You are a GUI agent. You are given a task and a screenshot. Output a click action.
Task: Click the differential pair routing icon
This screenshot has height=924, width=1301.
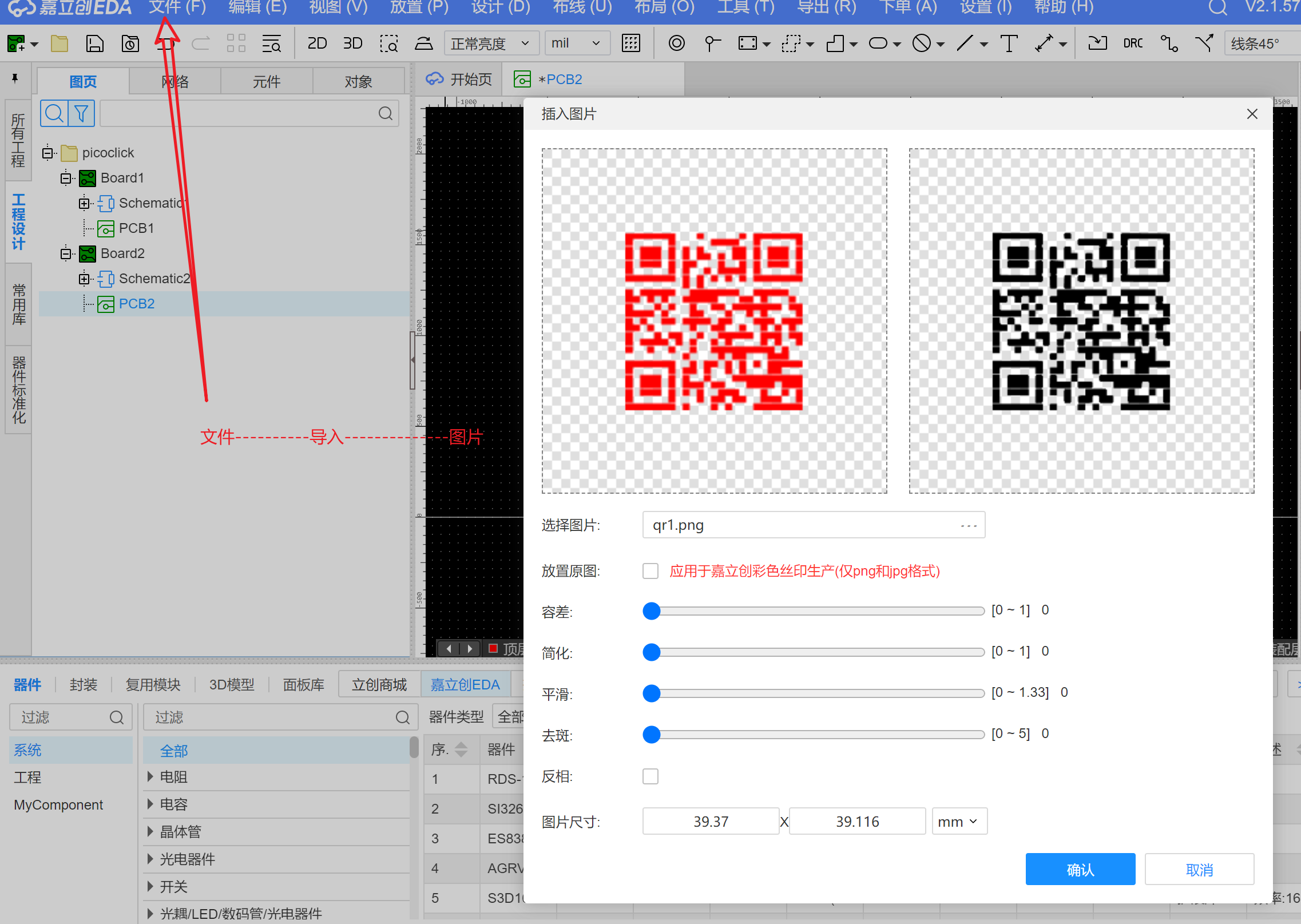coord(1204,43)
